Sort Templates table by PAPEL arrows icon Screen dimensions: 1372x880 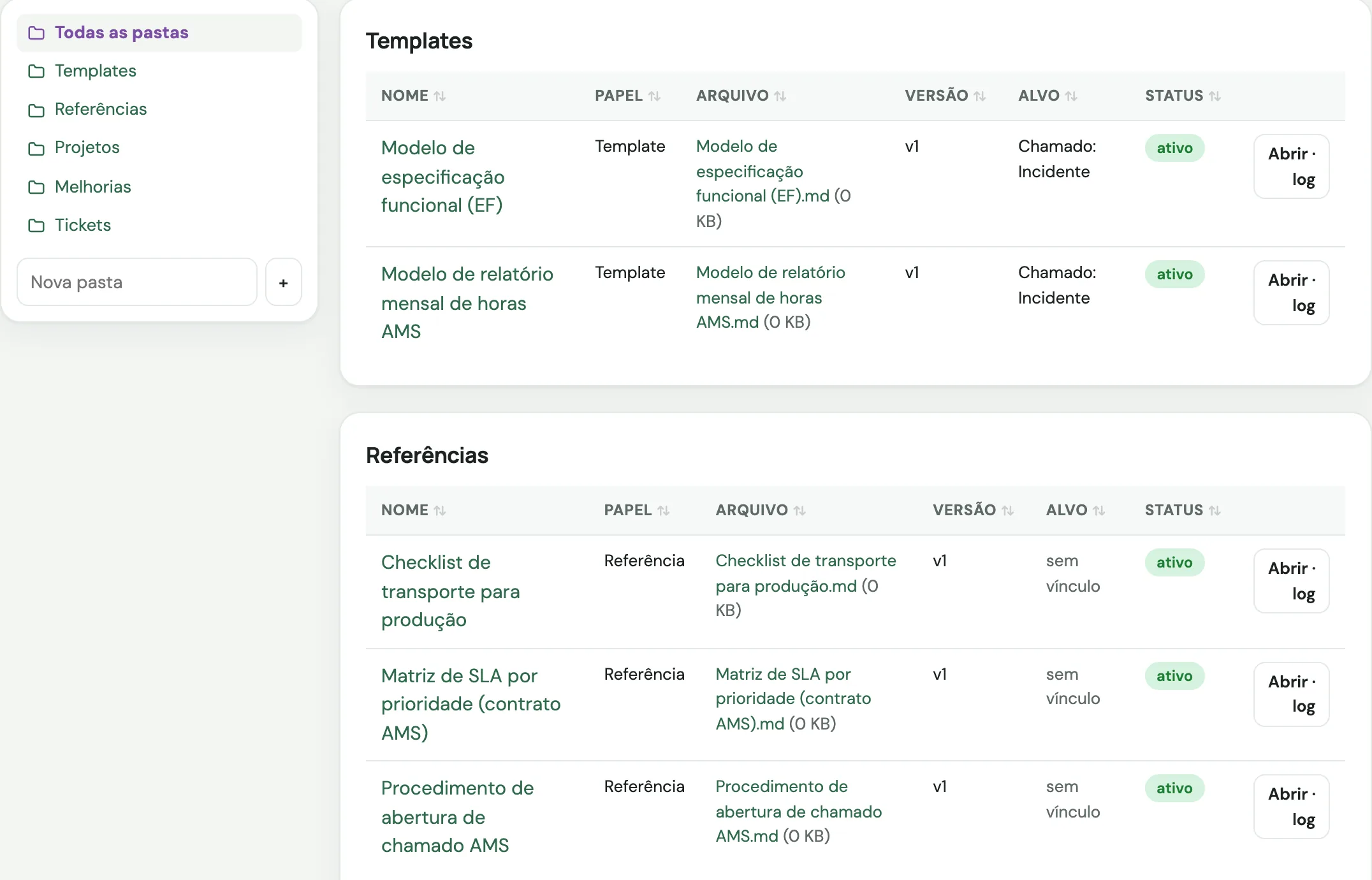(654, 96)
